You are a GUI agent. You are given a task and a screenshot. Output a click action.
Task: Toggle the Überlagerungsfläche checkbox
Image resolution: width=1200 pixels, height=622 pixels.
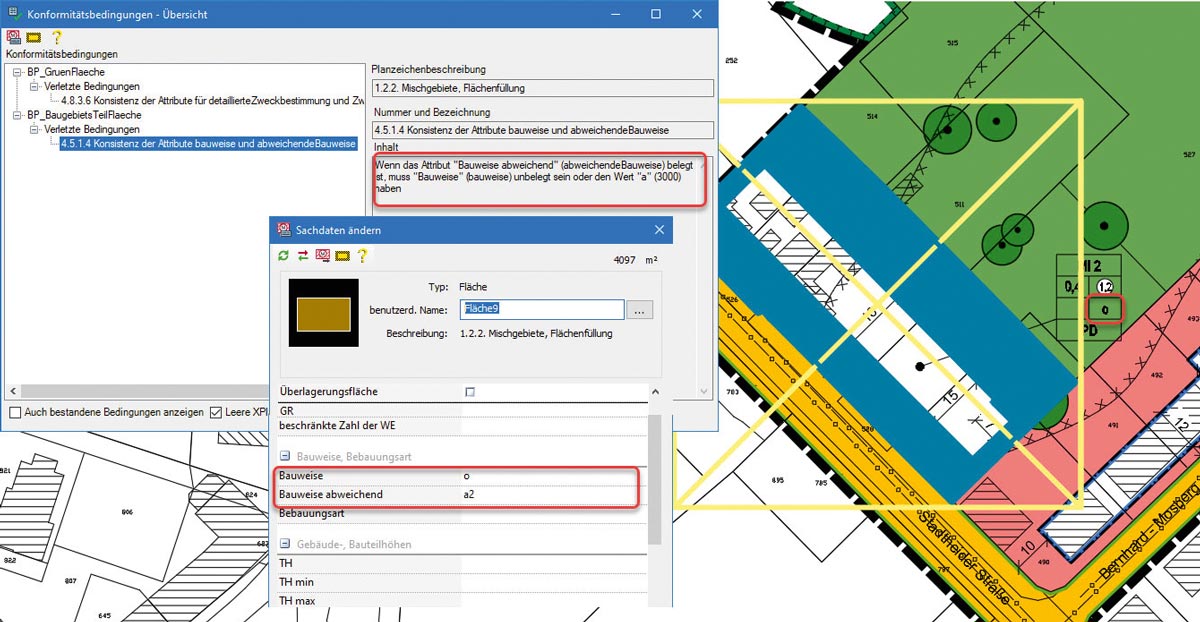(x=470, y=392)
